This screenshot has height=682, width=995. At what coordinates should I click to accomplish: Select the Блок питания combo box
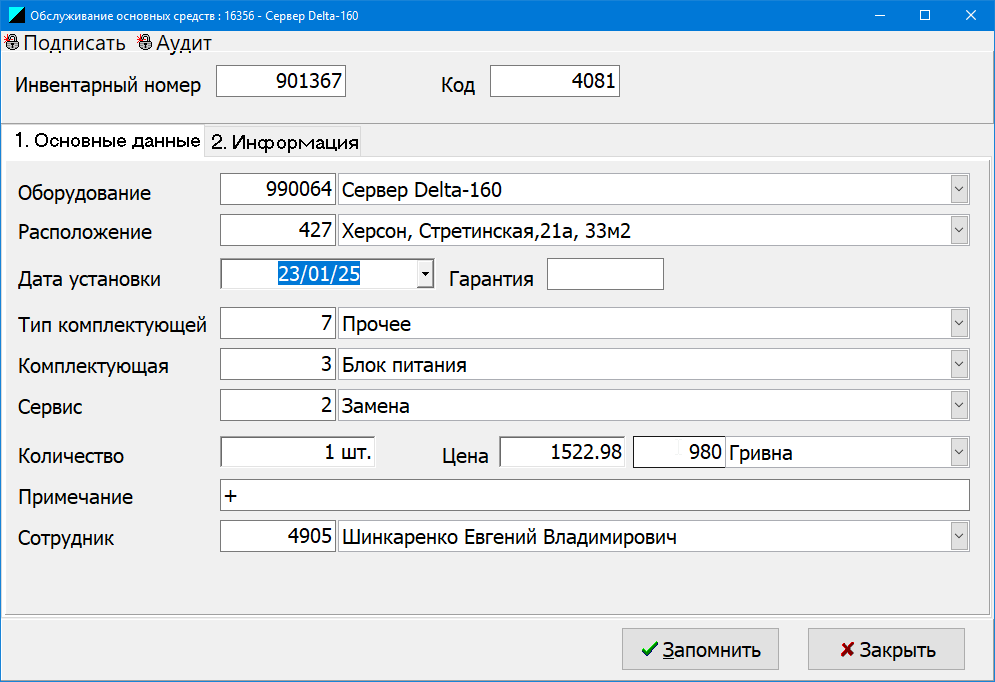654,365
